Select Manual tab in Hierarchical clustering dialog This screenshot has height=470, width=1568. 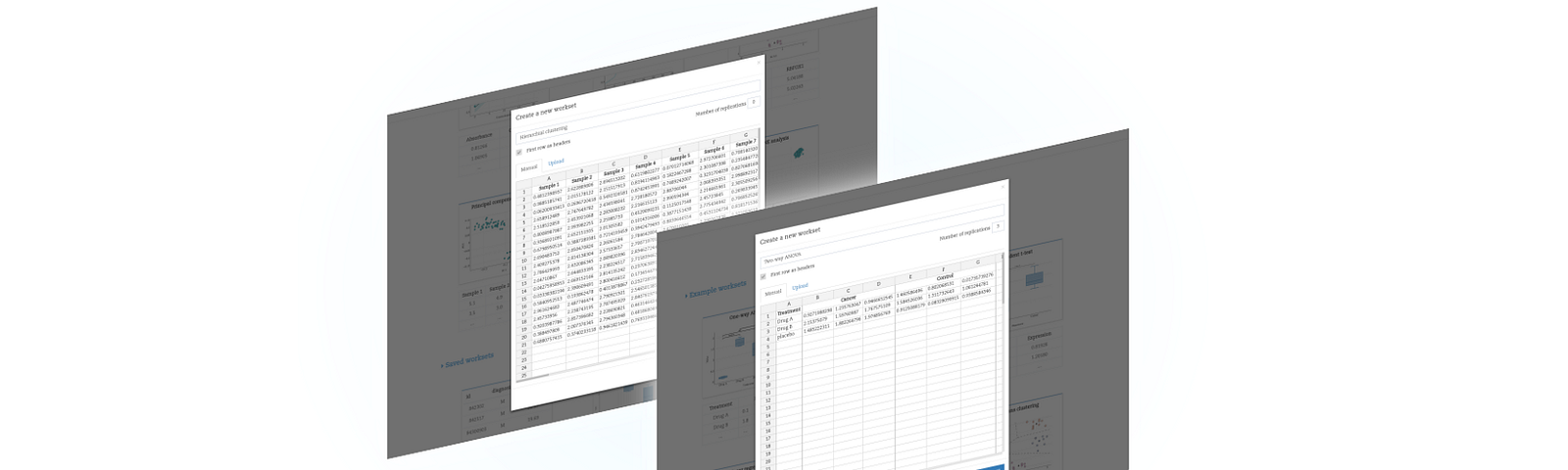click(x=528, y=166)
